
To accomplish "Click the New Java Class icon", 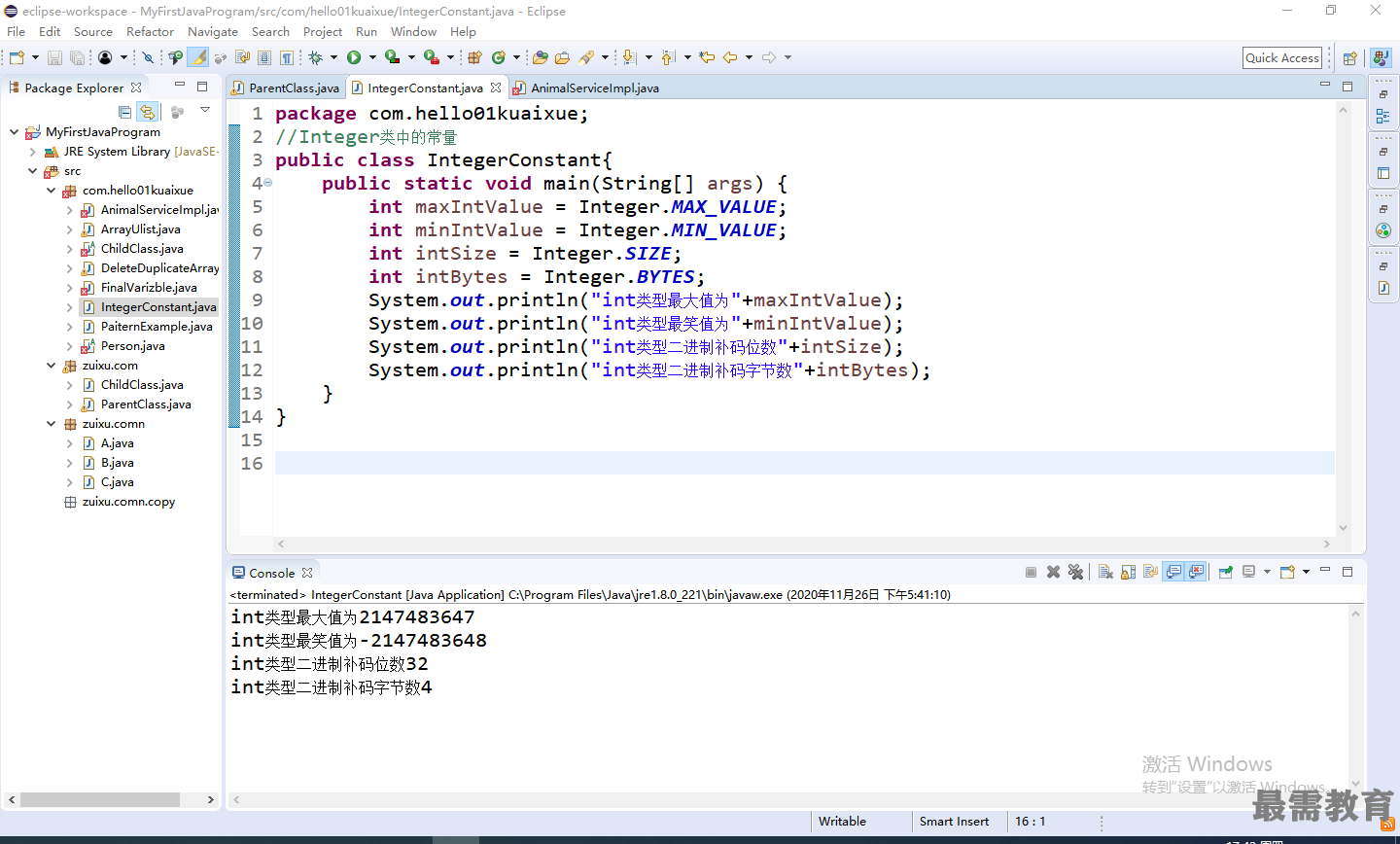I will click(x=499, y=57).
